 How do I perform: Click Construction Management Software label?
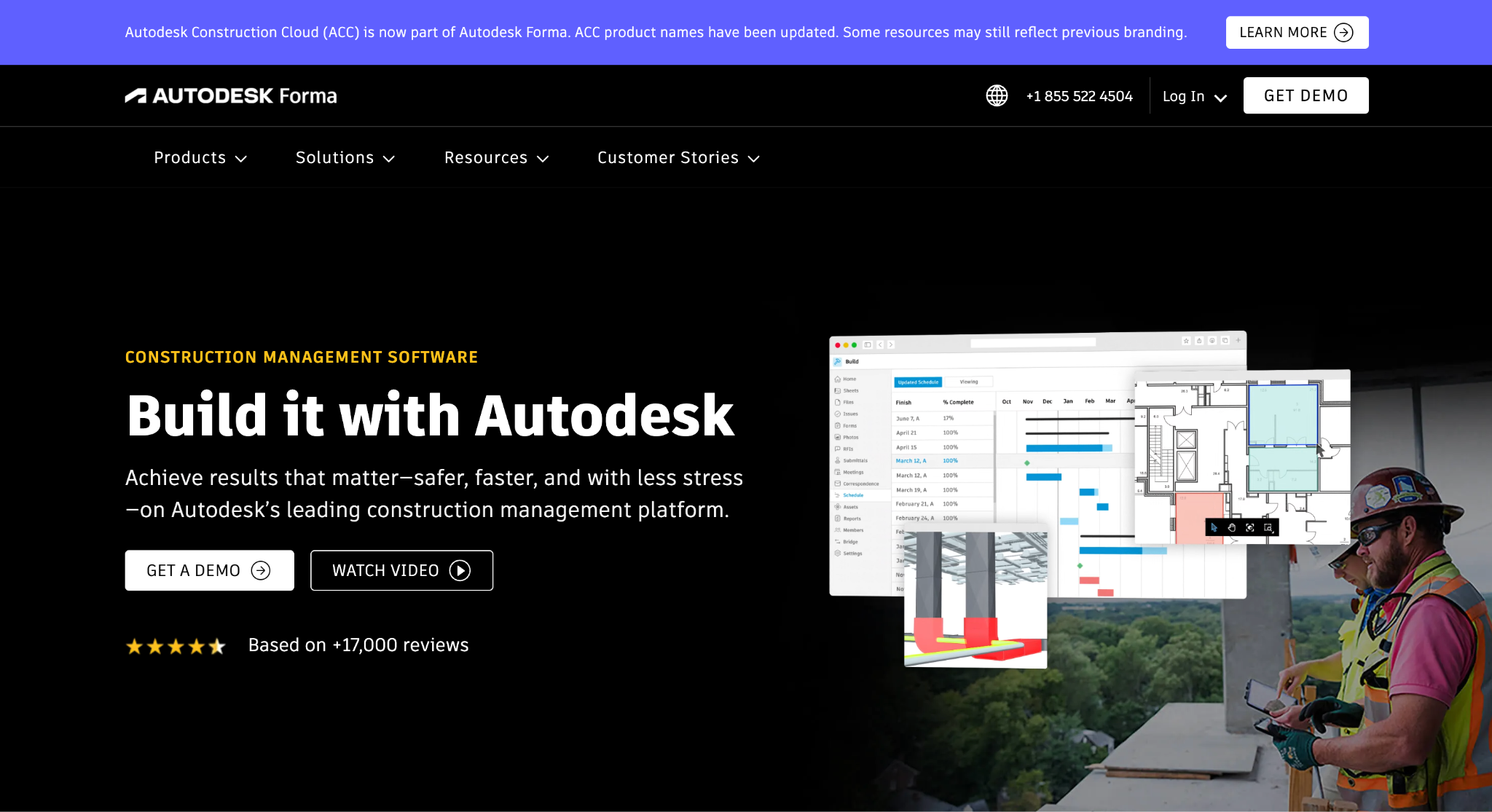click(302, 357)
